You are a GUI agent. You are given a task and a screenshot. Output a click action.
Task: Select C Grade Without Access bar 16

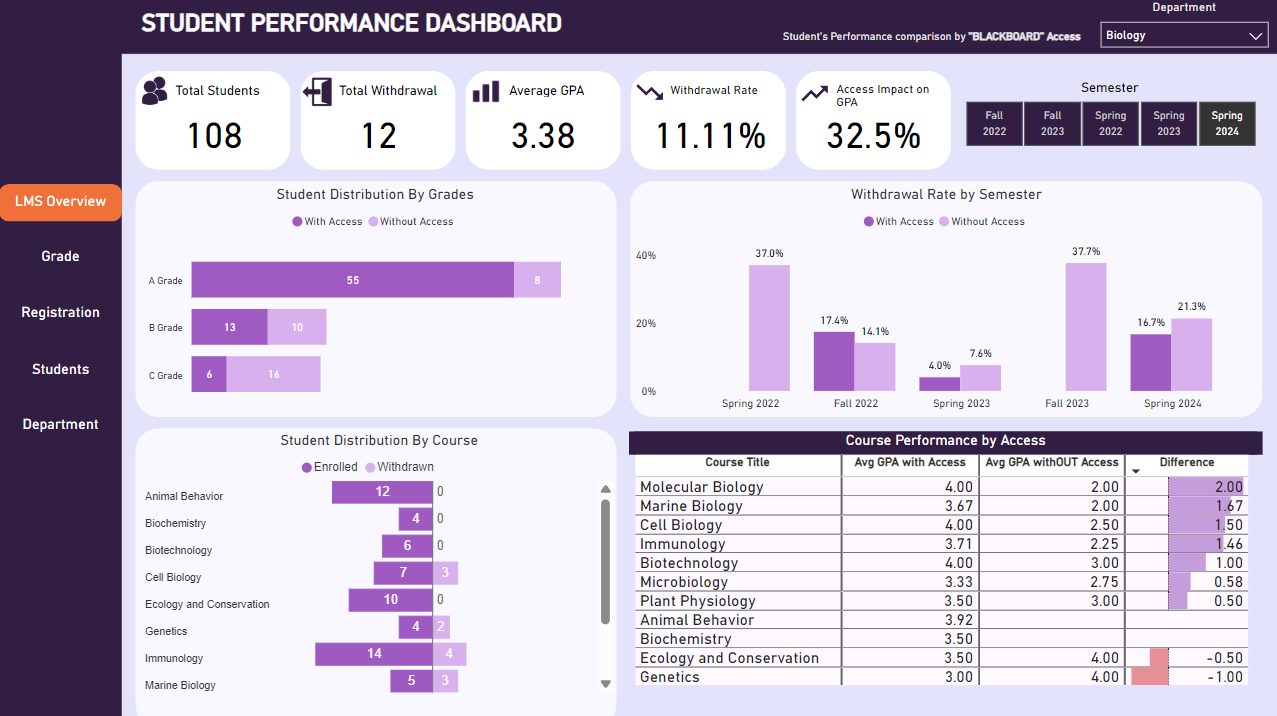(x=274, y=374)
